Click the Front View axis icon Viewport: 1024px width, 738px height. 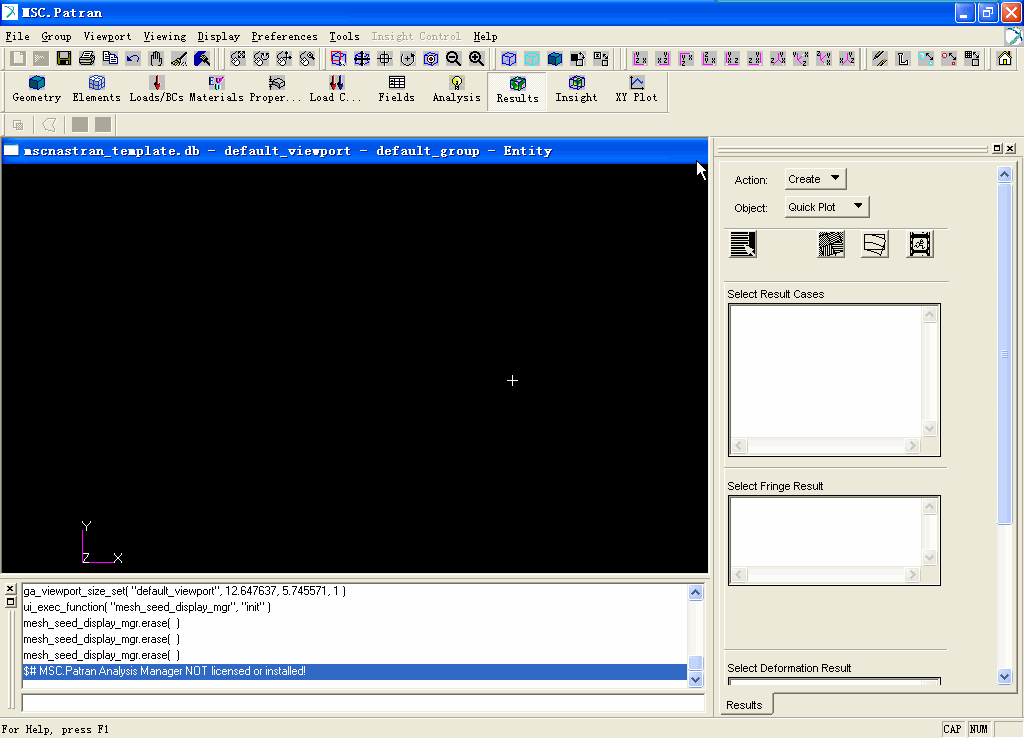coord(640,59)
